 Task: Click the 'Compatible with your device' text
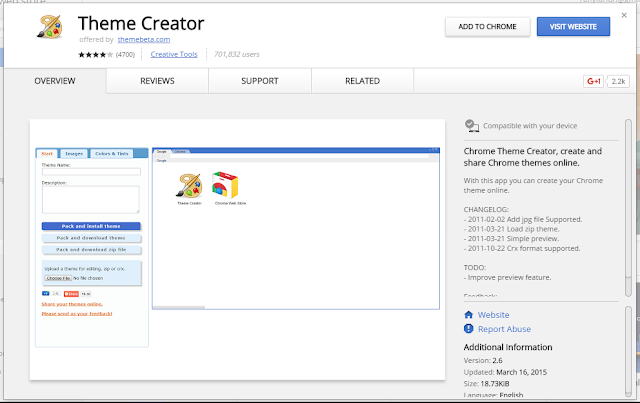(x=530, y=126)
